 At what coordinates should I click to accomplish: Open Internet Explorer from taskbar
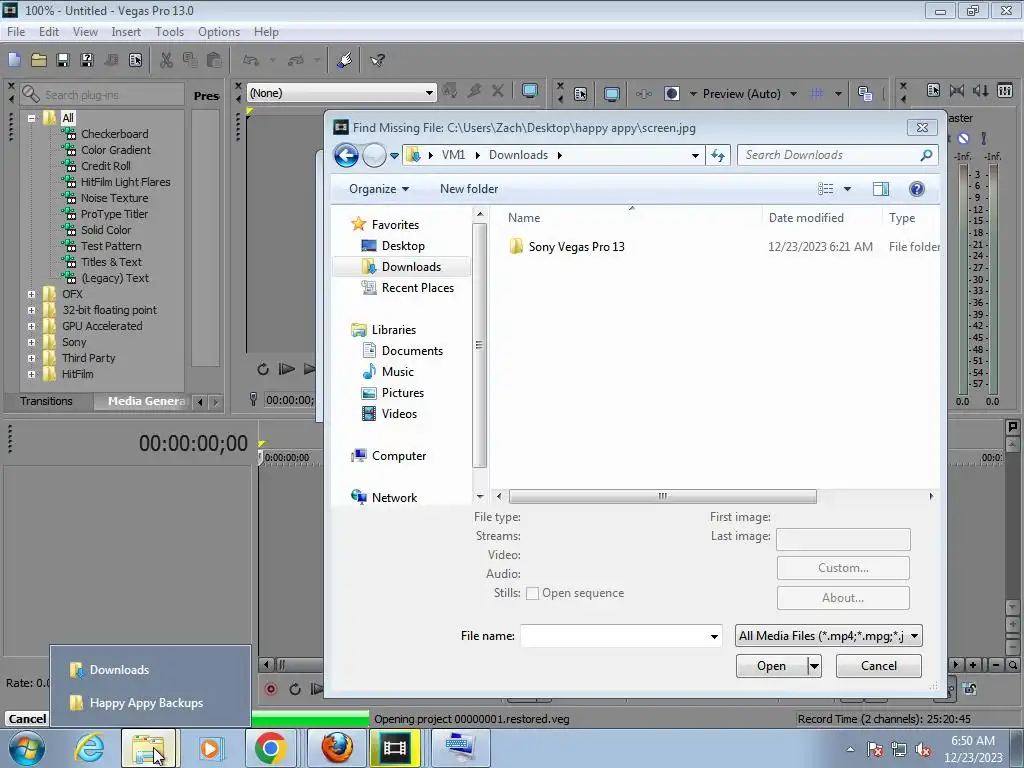[x=89, y=748]
